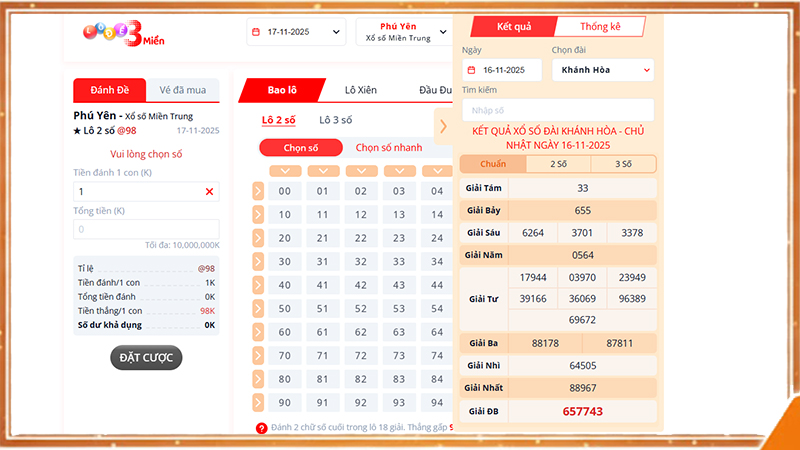The height and width of the screenshot is (450, 800).
Task: Pick number 94 in grid
Action: 437,403
